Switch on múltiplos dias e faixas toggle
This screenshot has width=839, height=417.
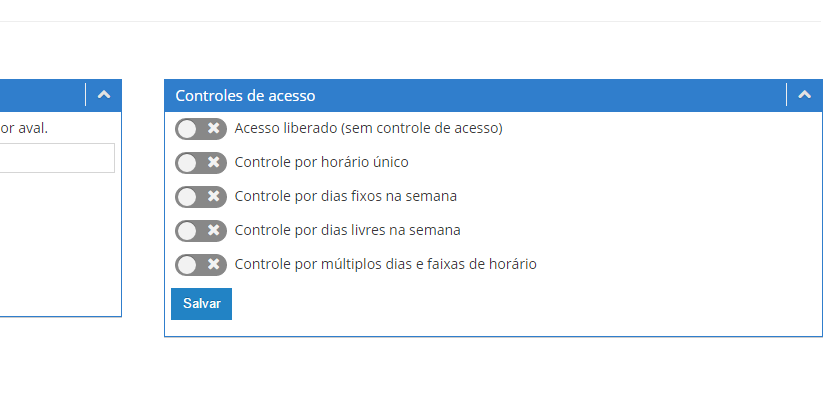[x=200, y=265]
